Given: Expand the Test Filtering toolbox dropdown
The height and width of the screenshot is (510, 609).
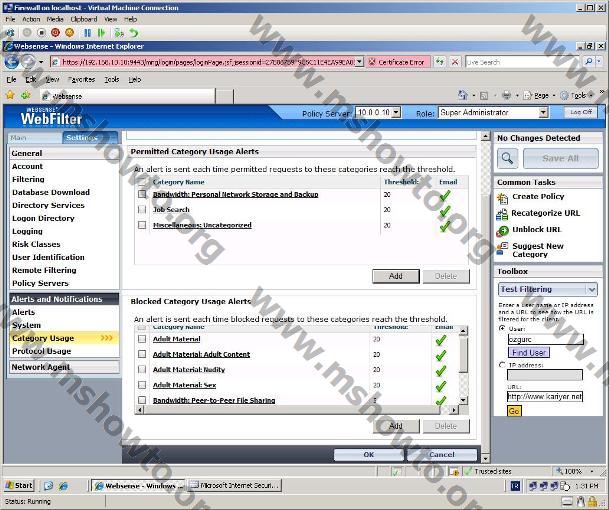Looking at the screenshot, I should click(592, 289).
